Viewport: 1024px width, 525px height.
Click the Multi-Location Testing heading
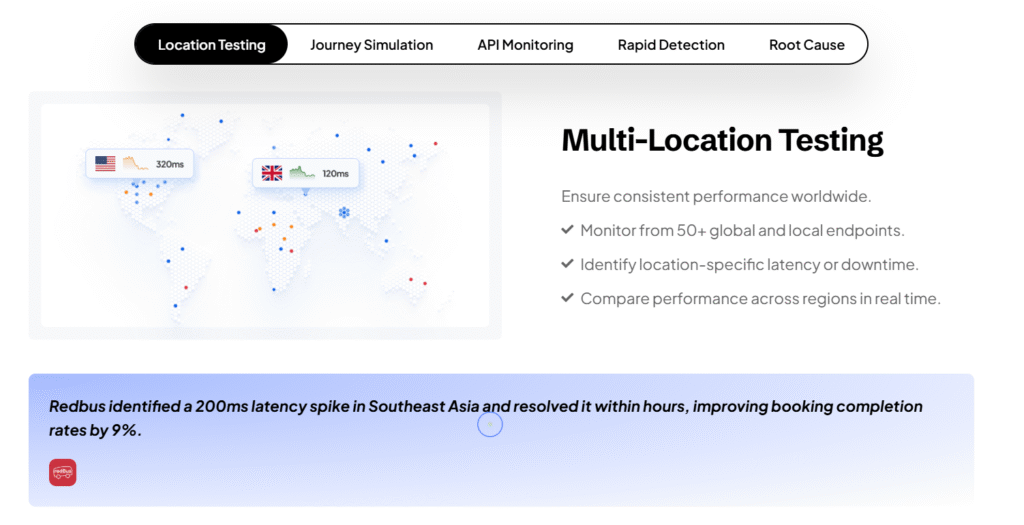(x=722, y=140)
